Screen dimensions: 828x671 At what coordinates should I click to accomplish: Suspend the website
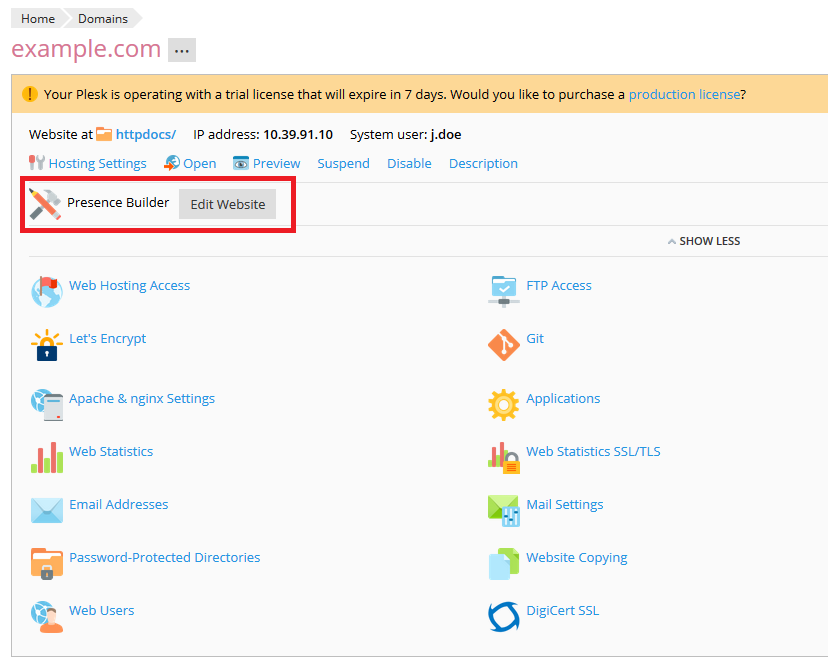coord(343,163)
